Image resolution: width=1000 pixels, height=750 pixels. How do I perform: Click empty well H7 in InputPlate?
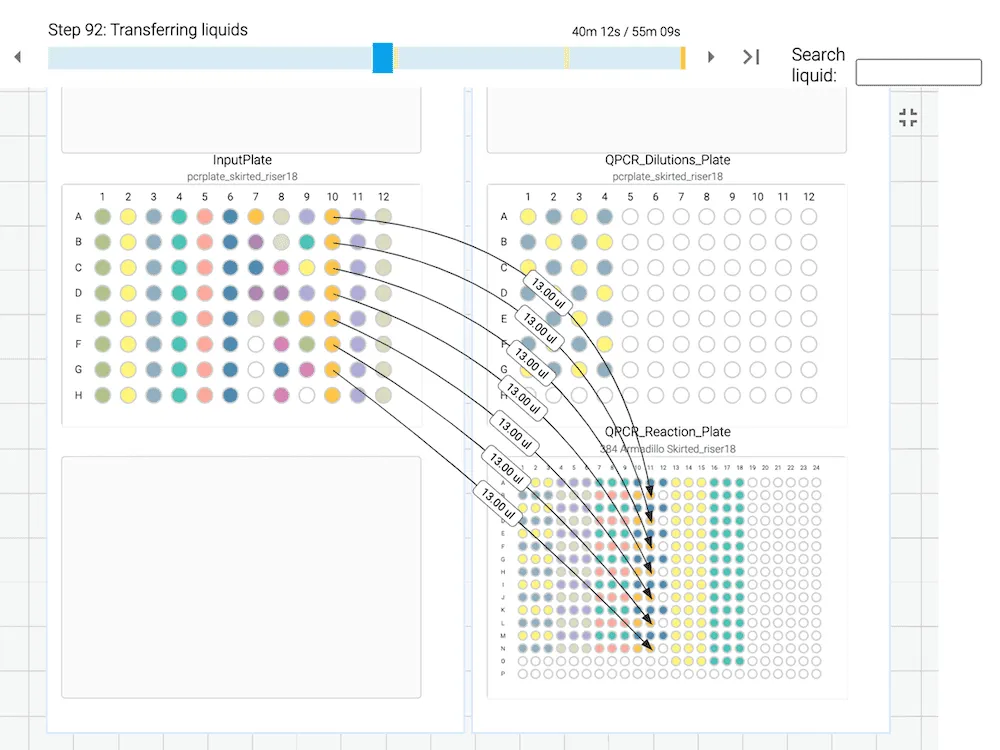pos(255,395)
